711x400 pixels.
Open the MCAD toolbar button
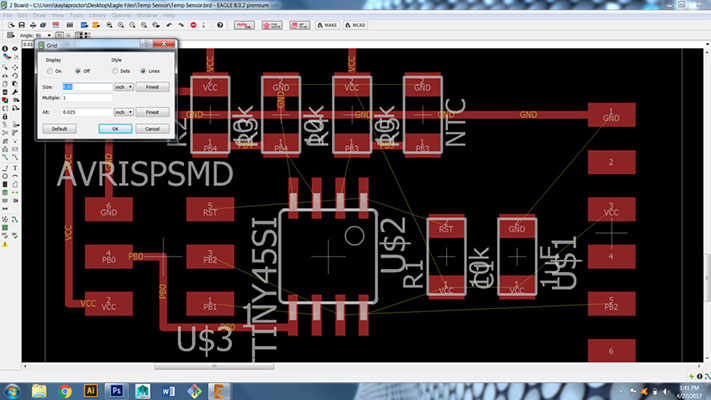coord(355,25)
